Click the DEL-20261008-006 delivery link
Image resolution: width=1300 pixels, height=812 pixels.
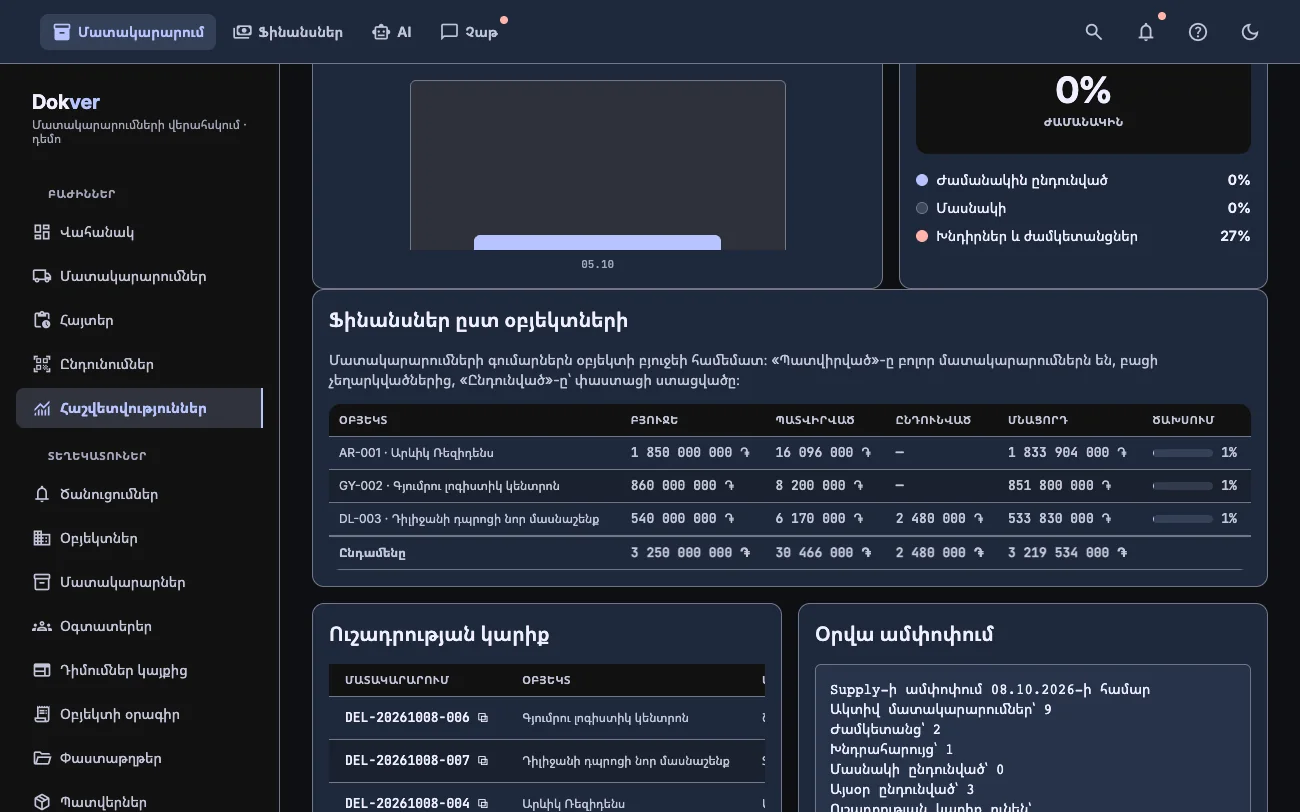click(x=407, y=718)
